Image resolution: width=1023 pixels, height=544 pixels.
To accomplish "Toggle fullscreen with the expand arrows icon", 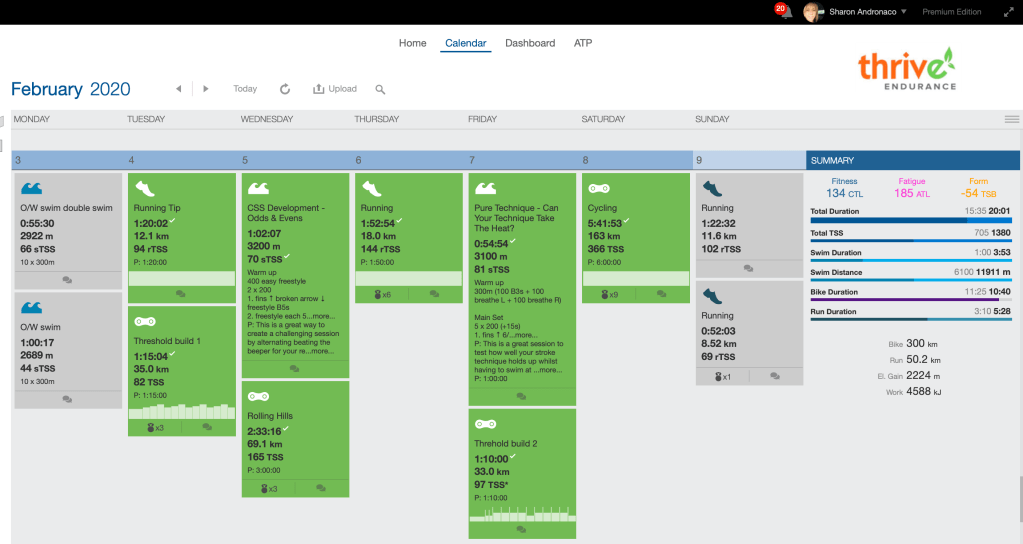I will 1008,12.
